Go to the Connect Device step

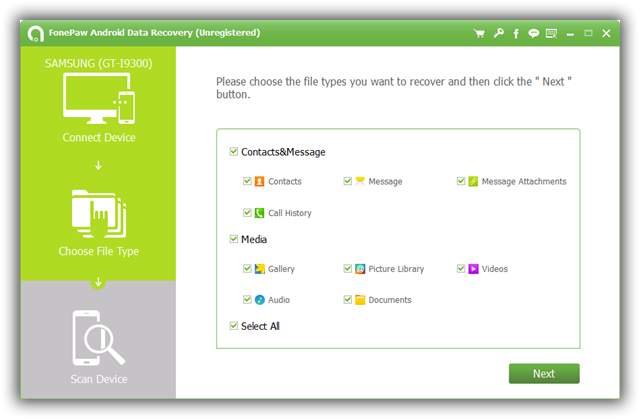(98, 110)
